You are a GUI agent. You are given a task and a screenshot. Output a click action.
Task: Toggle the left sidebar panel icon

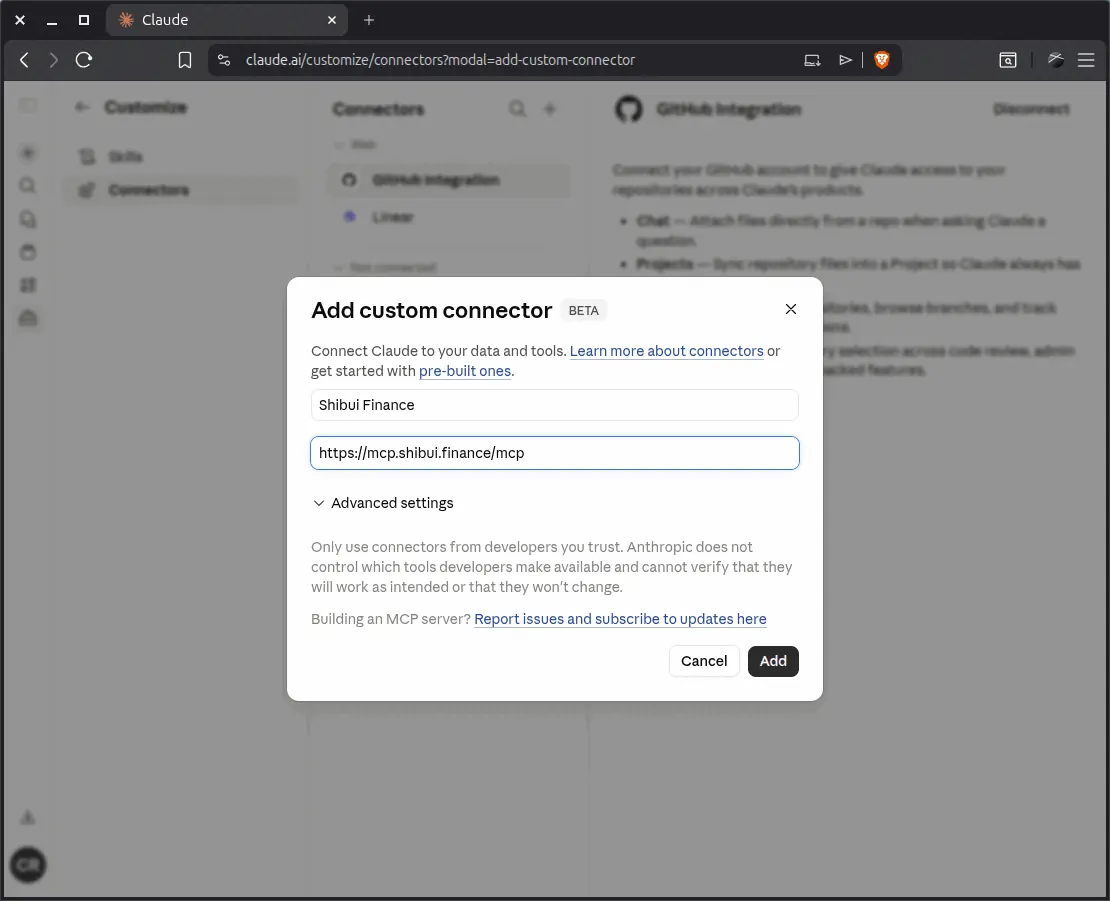[x=28, y=106]
